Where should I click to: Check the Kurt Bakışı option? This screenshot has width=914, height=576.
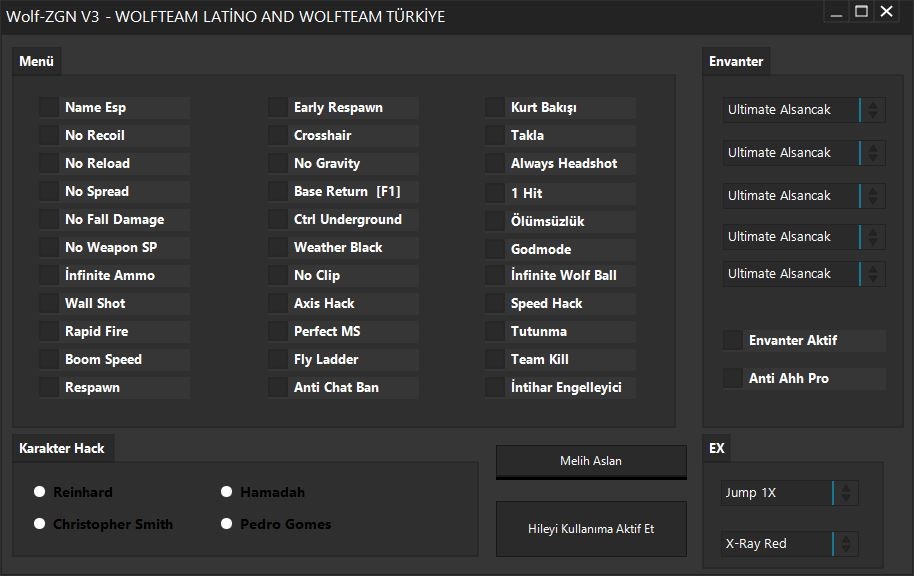click(x=495, y=107)
